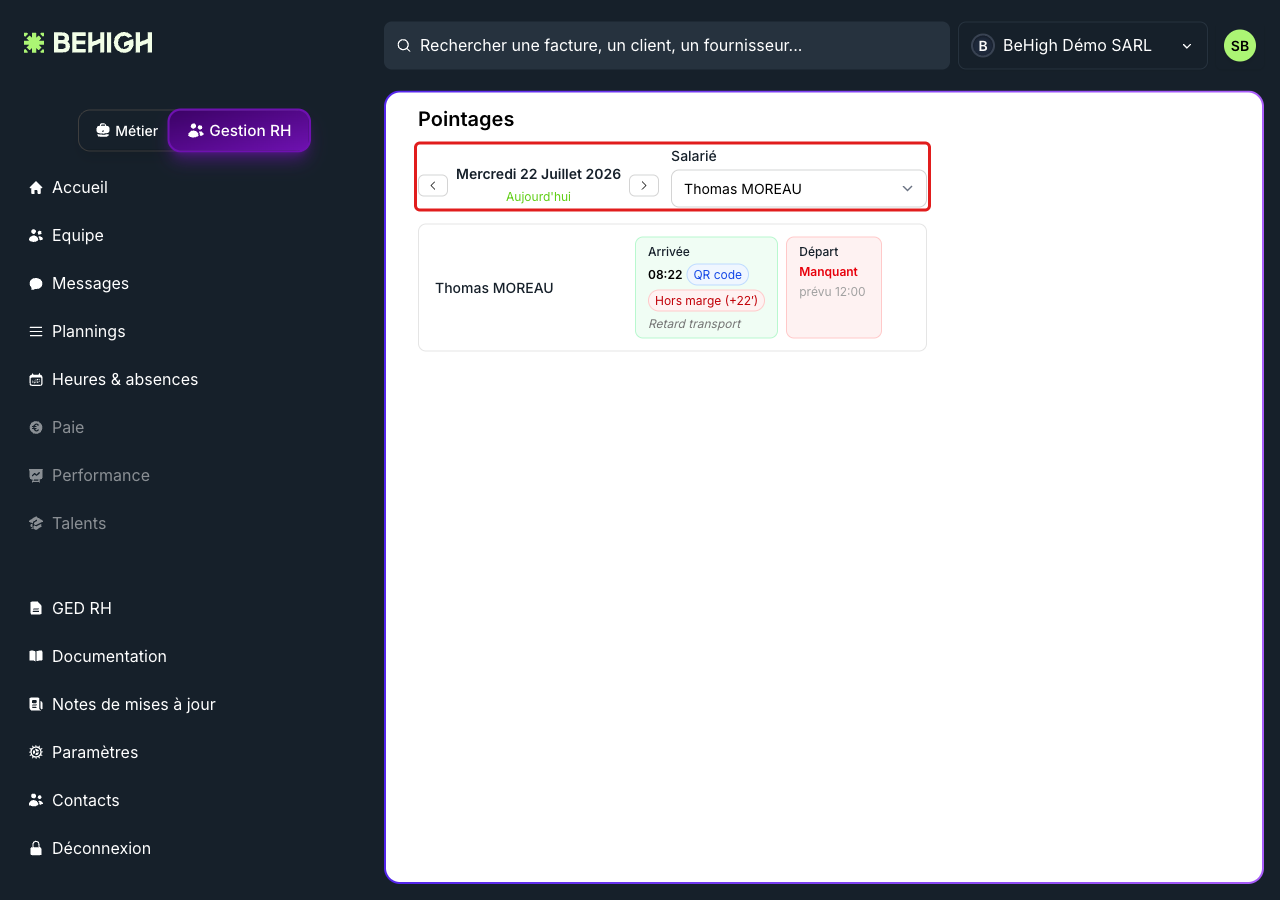
Task: Click the search field for invoices
Action: coord(667,46)
